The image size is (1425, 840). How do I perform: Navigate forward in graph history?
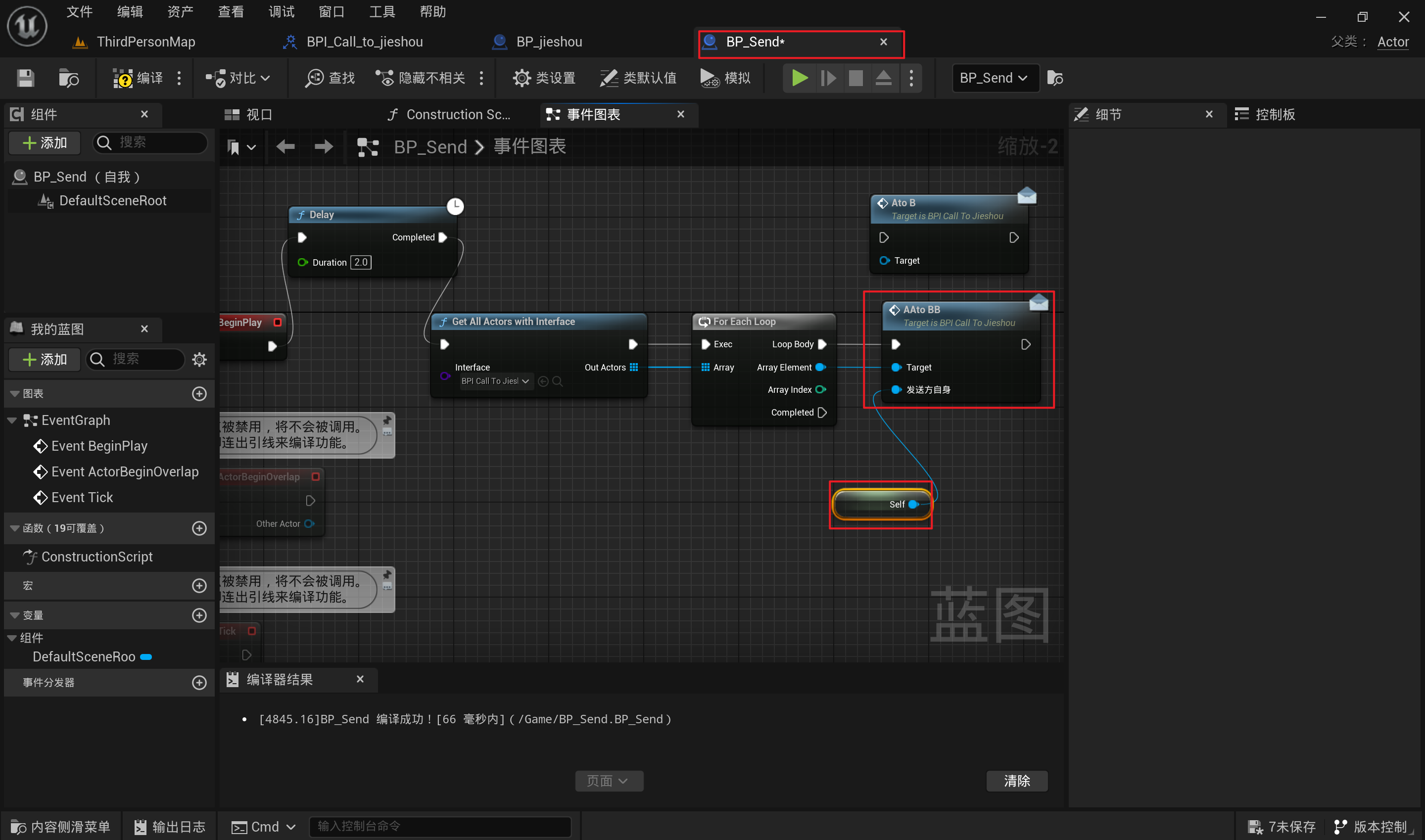pos(323,147)
